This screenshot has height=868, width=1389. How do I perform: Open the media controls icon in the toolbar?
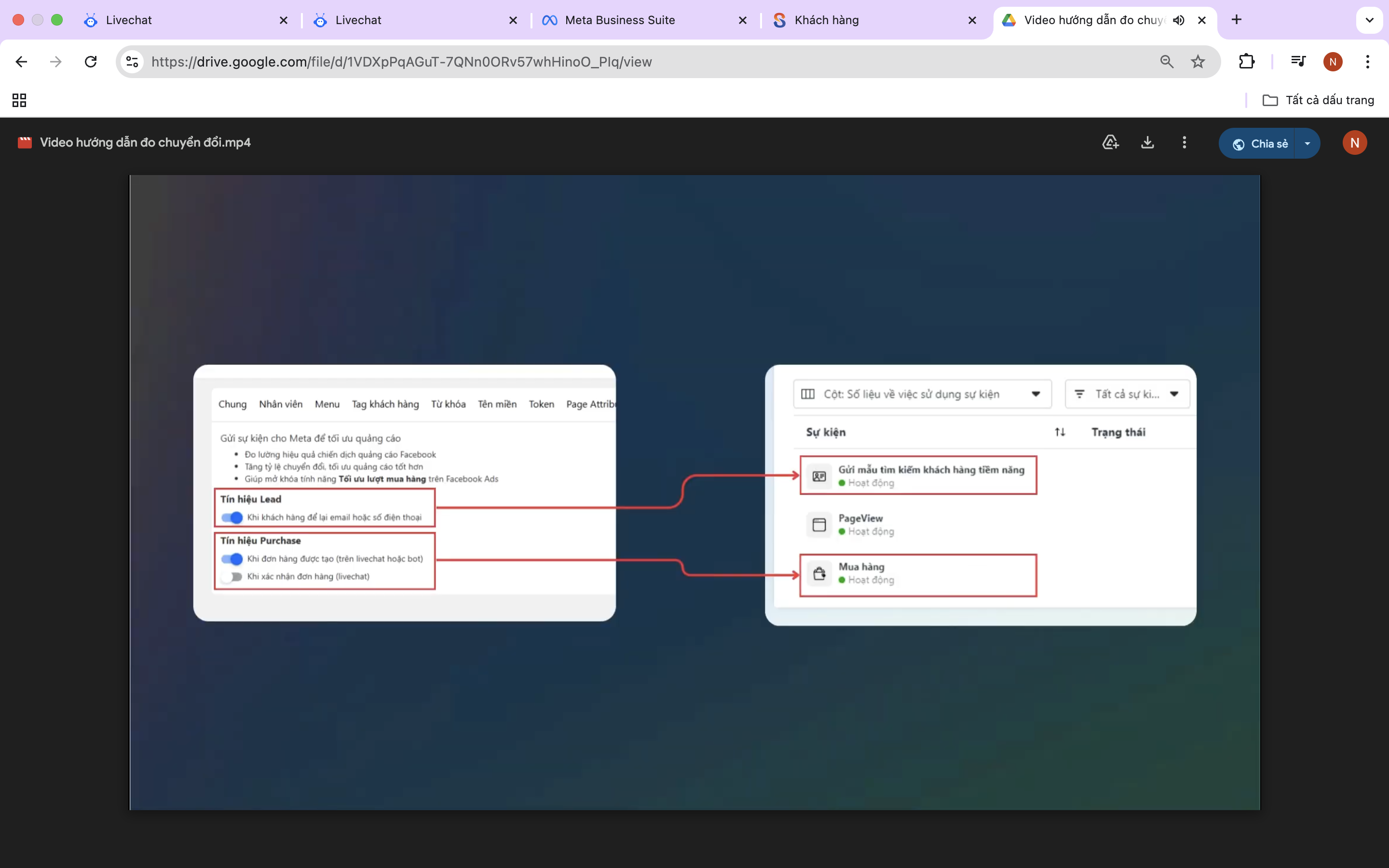click(x=1298, y=61)
